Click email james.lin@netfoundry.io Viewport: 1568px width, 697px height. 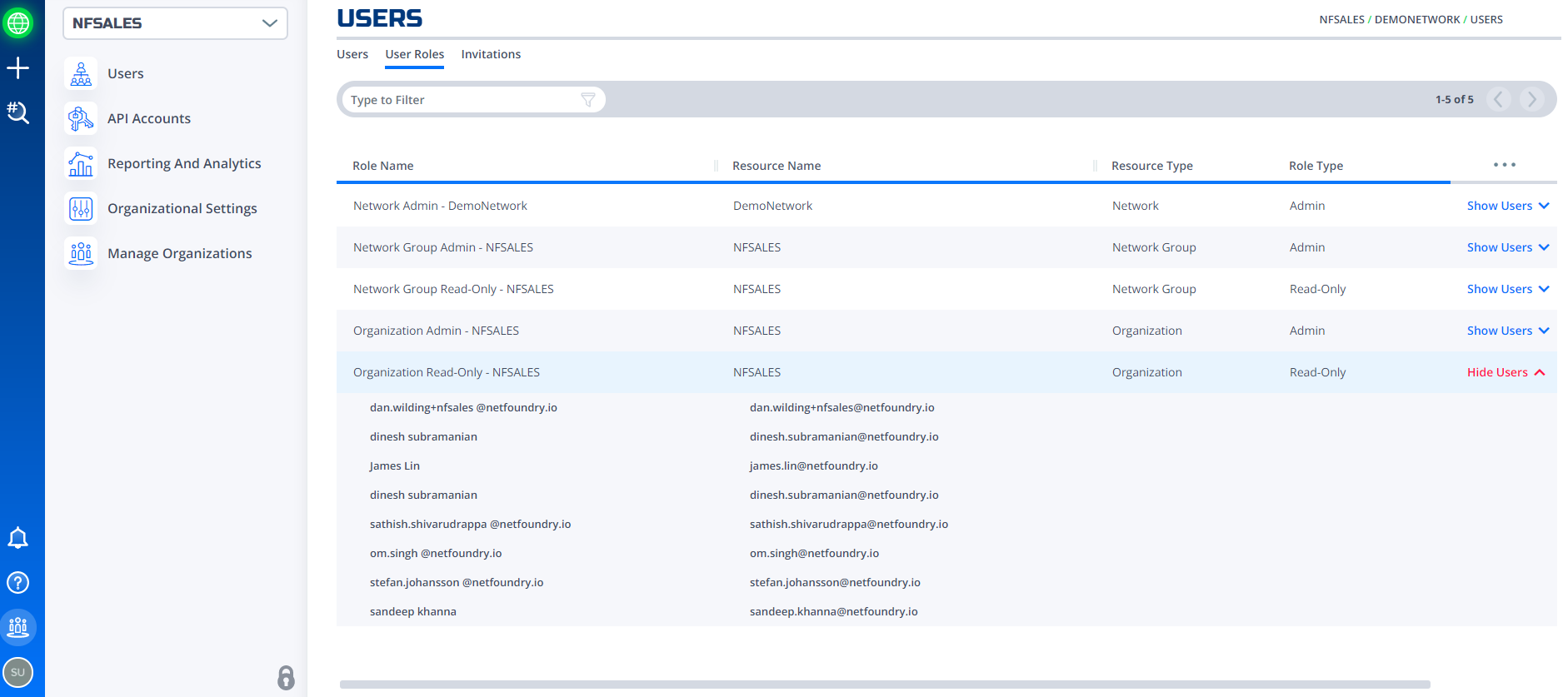(814, 465)
